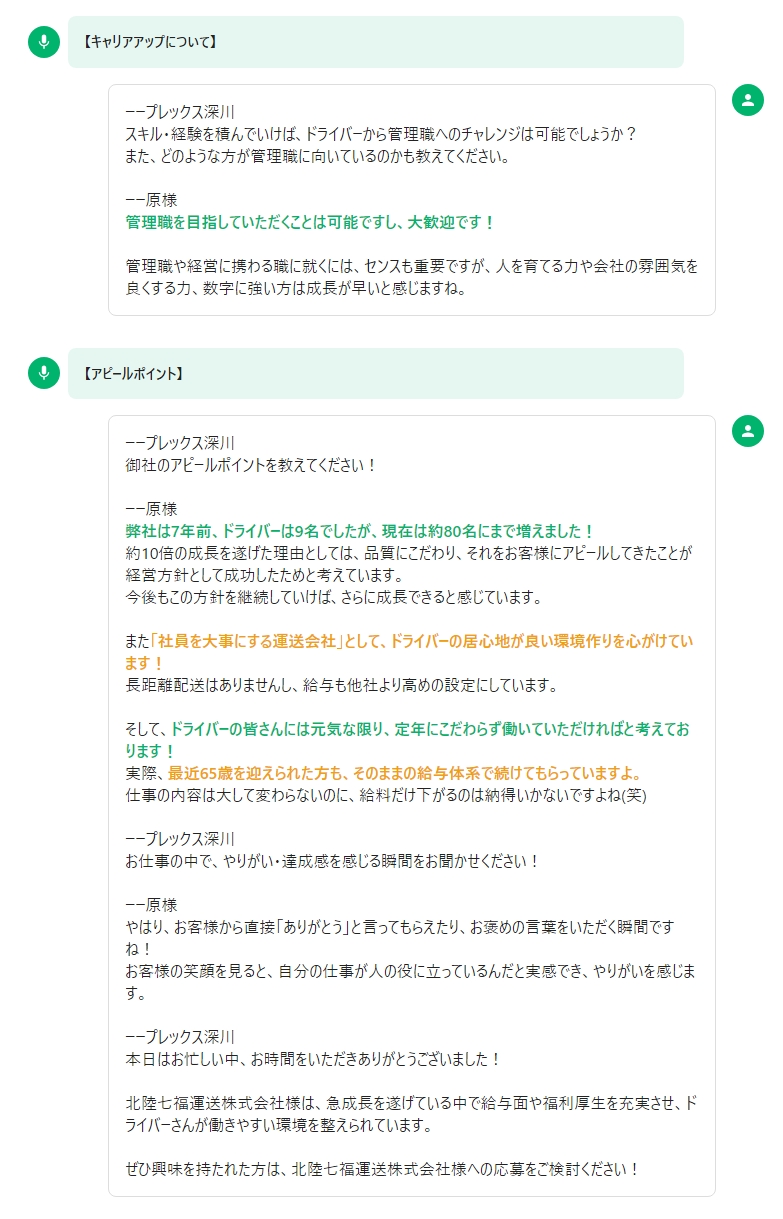Image resolution: width=783 pixels, height=1219 pixels.
Task: Click the question スキル・経験を積んでいけば
Action: coord(381,134)
